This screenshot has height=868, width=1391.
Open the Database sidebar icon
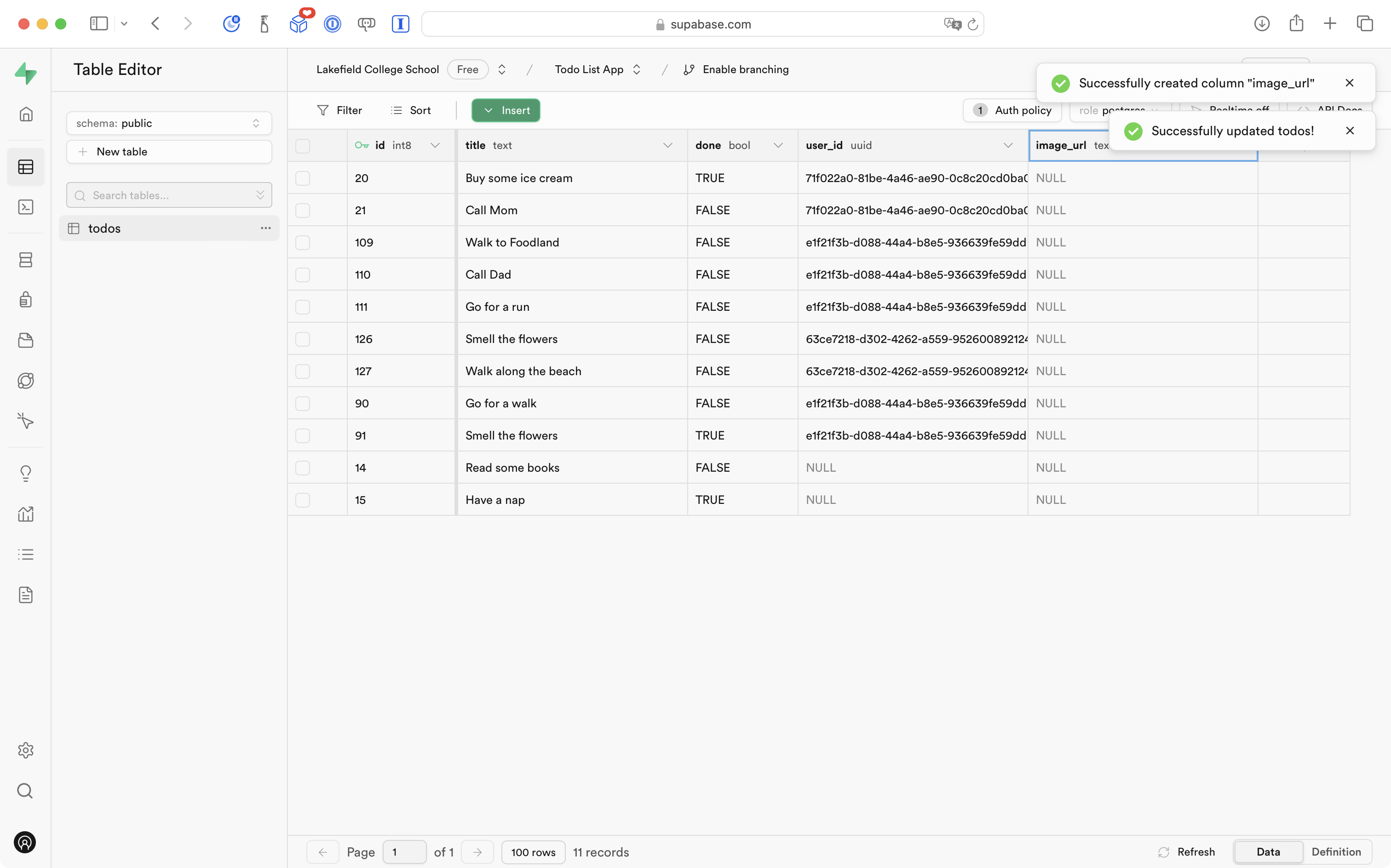coord(26,259)
